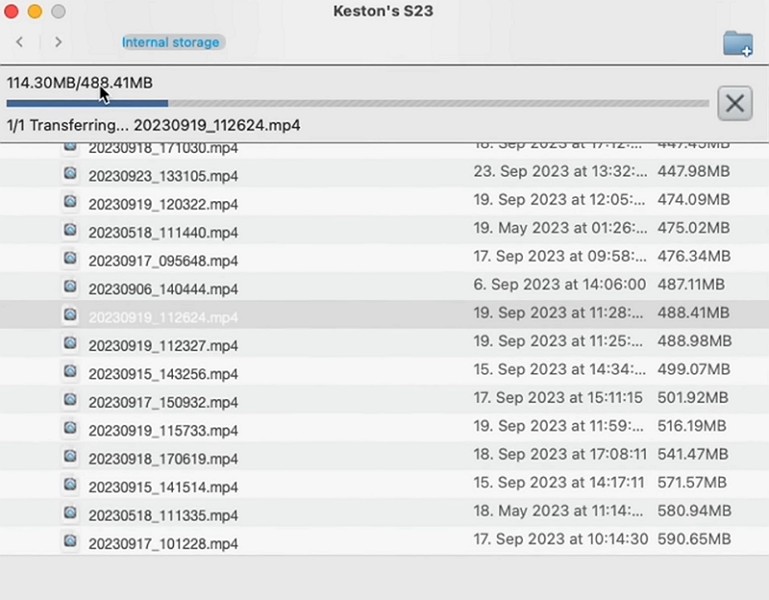Click file icon for 20230917_150932.mp4

[70, 400]
